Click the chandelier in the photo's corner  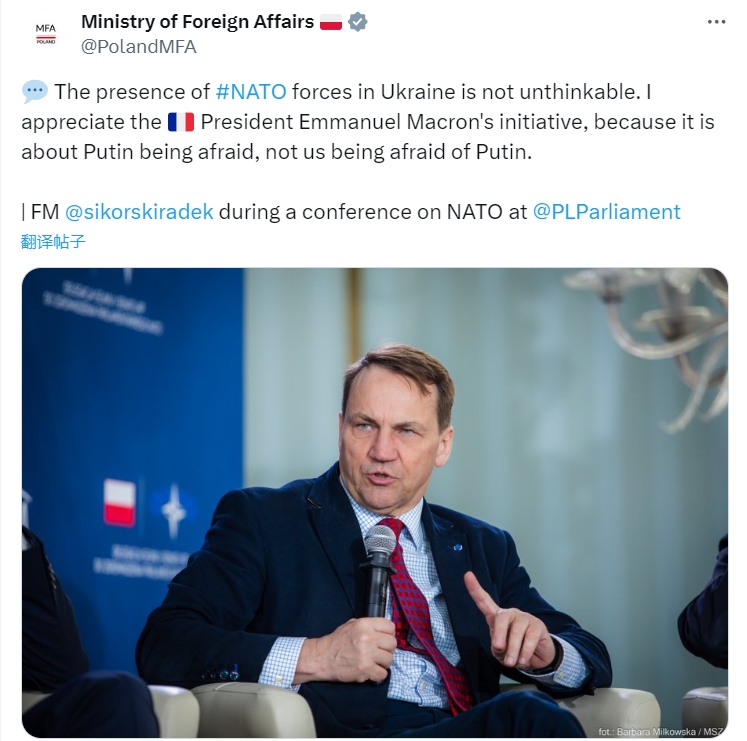point(665,330)
